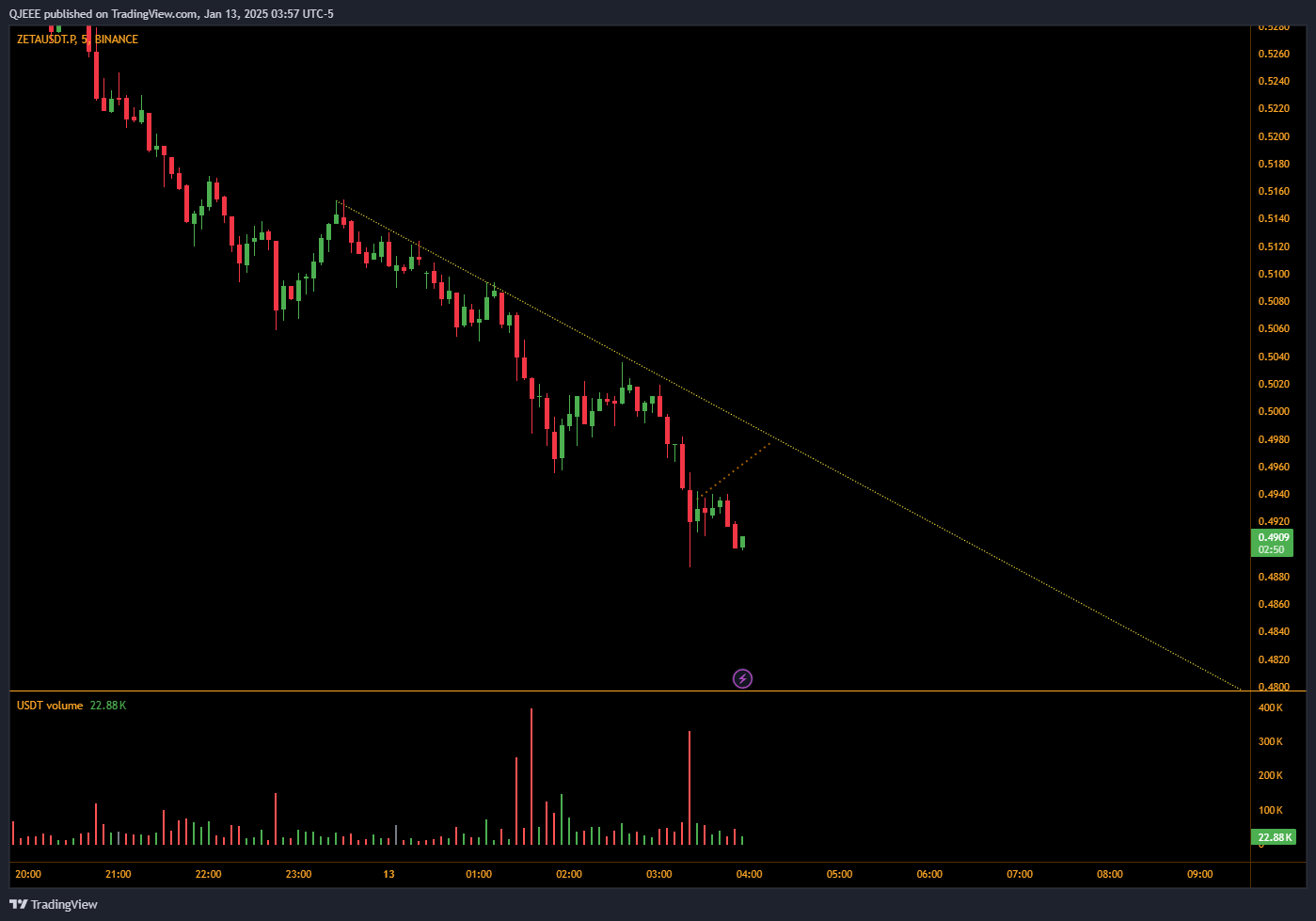Image resolution: width=1316 pixels, height=921 pixels.
Task: Click the 21:00 time axis label
Action: tap(119, 874)
